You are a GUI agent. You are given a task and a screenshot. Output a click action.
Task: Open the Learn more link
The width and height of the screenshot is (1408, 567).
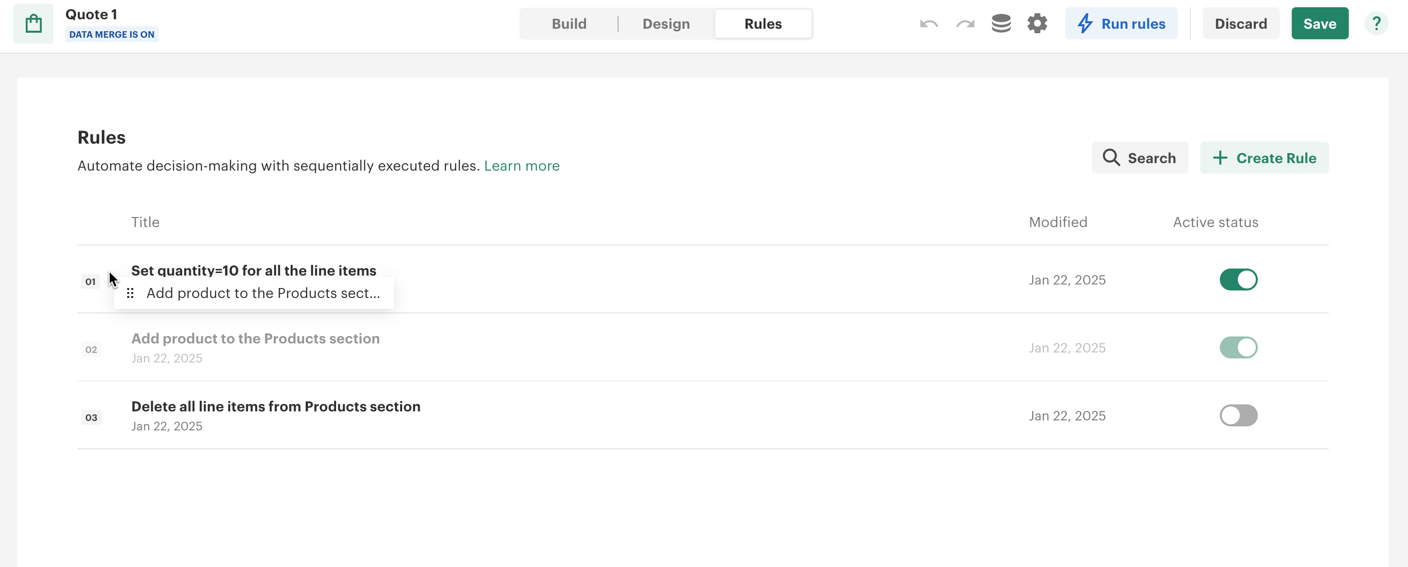pyautogui.click(x=521, y=166)
